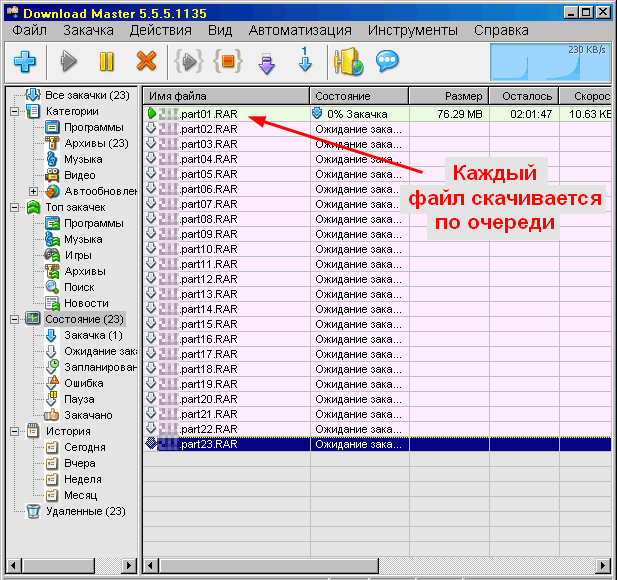The height and width of the screenshot is (580, 617).
Task: Sort by the Размер column header
Action: coord(449,96)
